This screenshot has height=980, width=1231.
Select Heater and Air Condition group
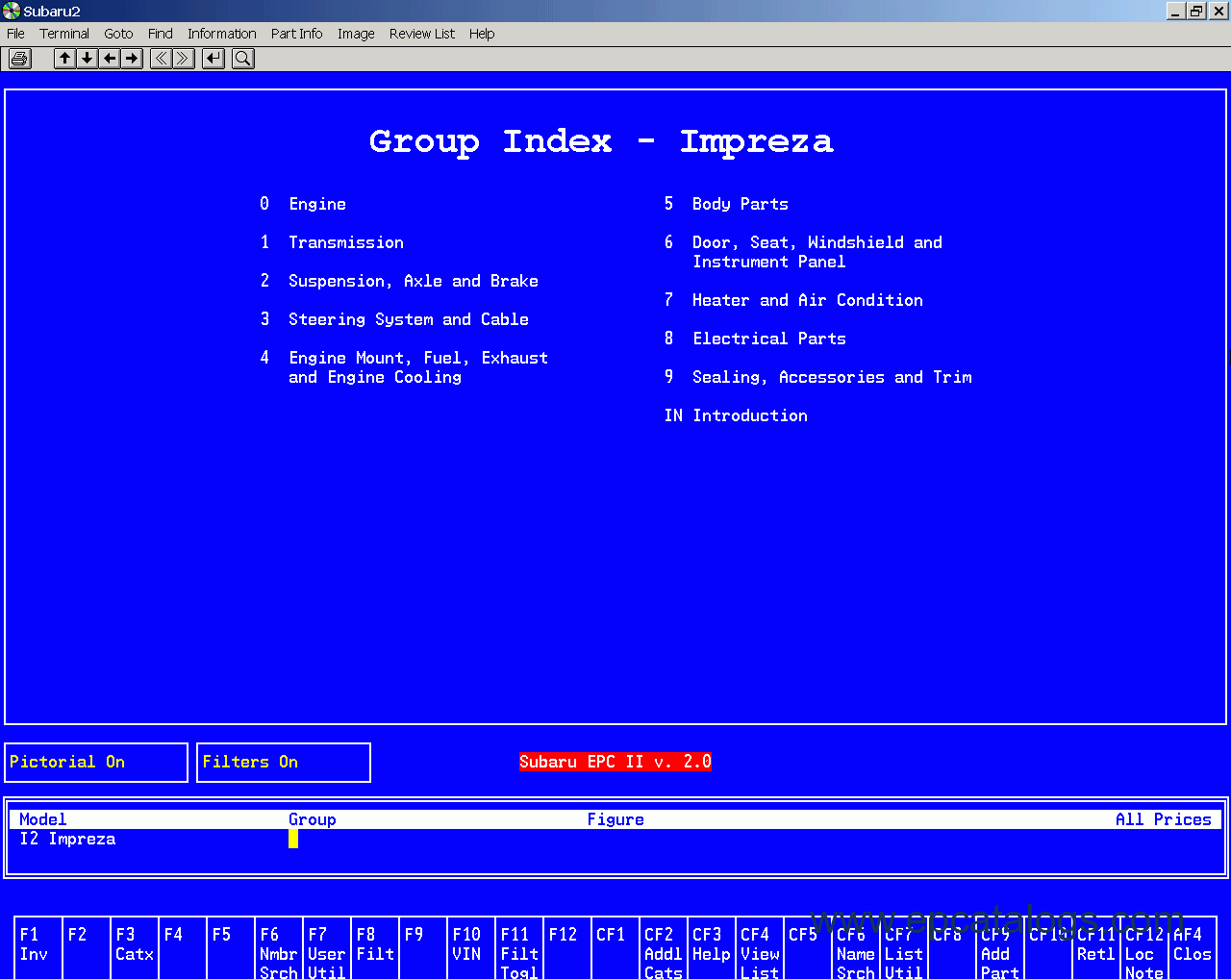click(793, 300)
